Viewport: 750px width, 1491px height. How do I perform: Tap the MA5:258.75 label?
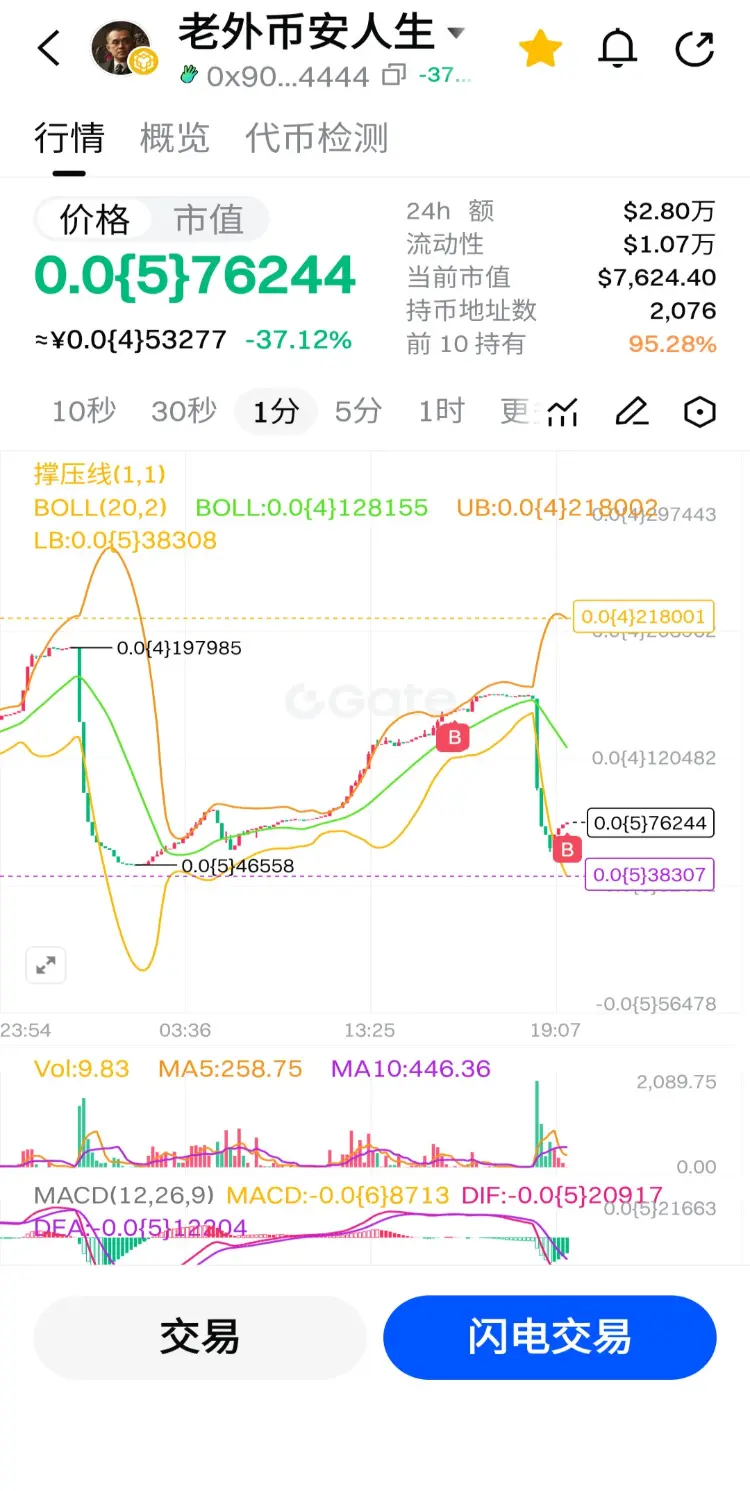click(230, 1068)
